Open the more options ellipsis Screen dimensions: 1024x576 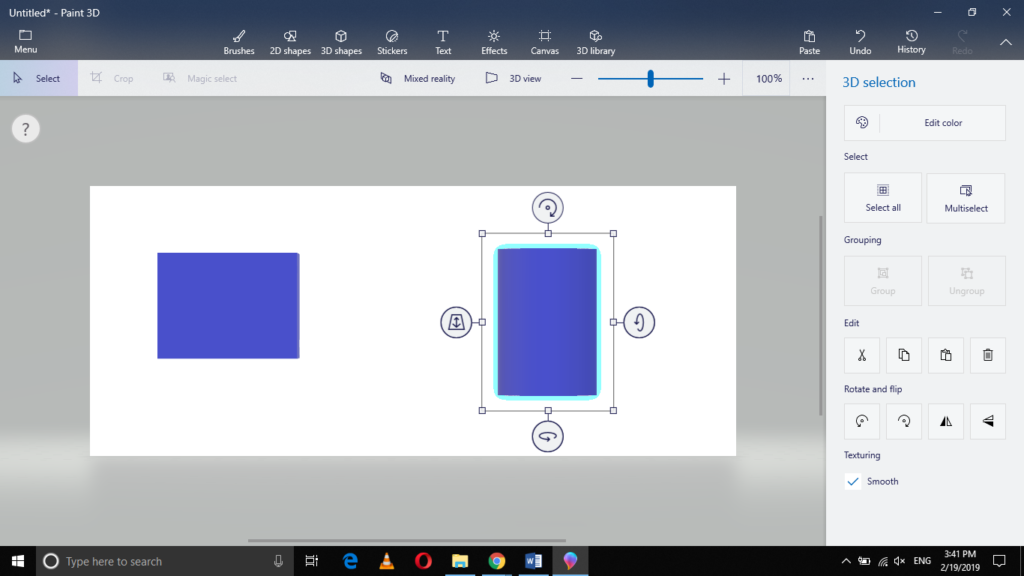808,78
